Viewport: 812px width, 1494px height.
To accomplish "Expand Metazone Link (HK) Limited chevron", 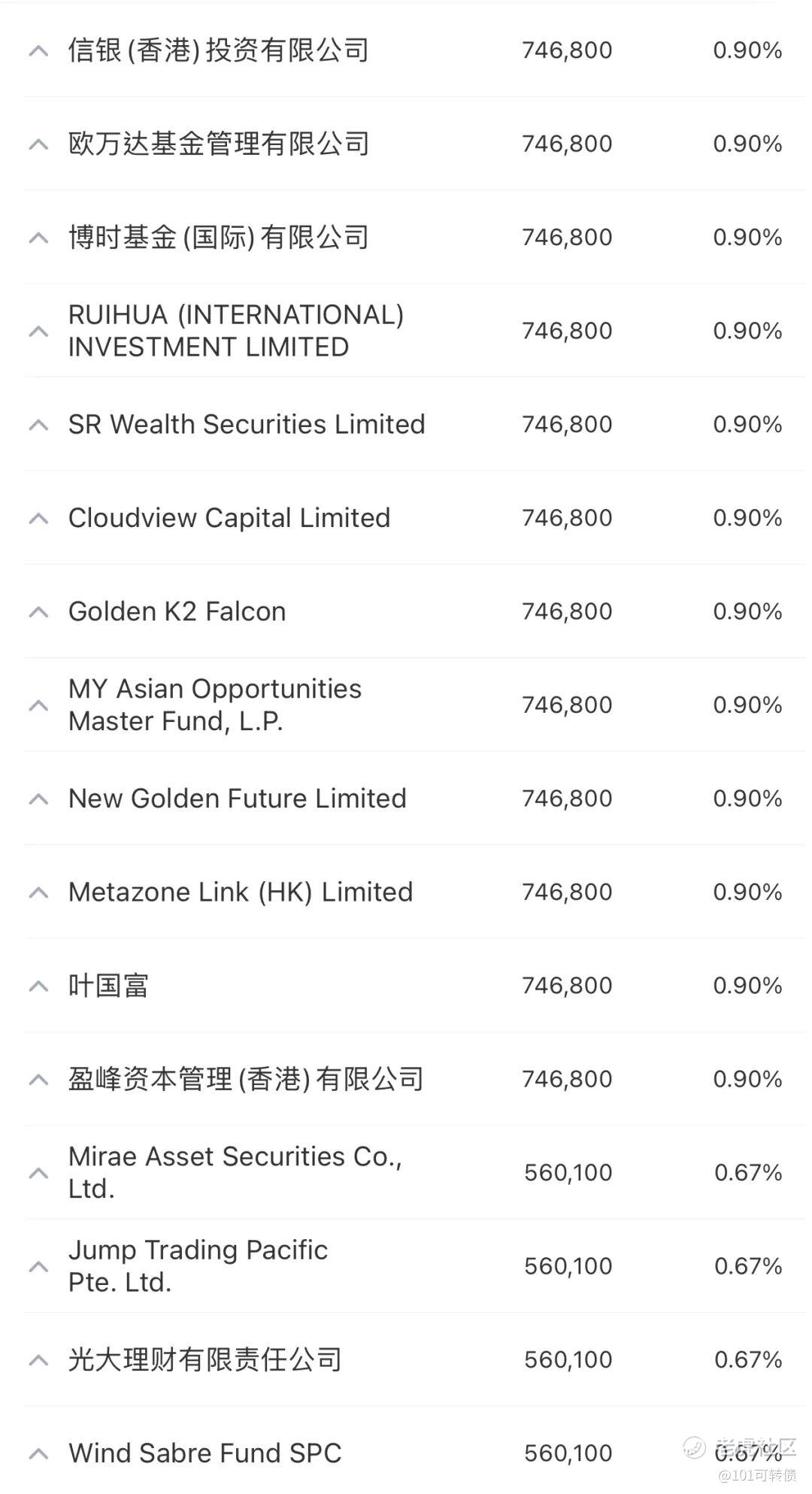I will tap(38, 893).
